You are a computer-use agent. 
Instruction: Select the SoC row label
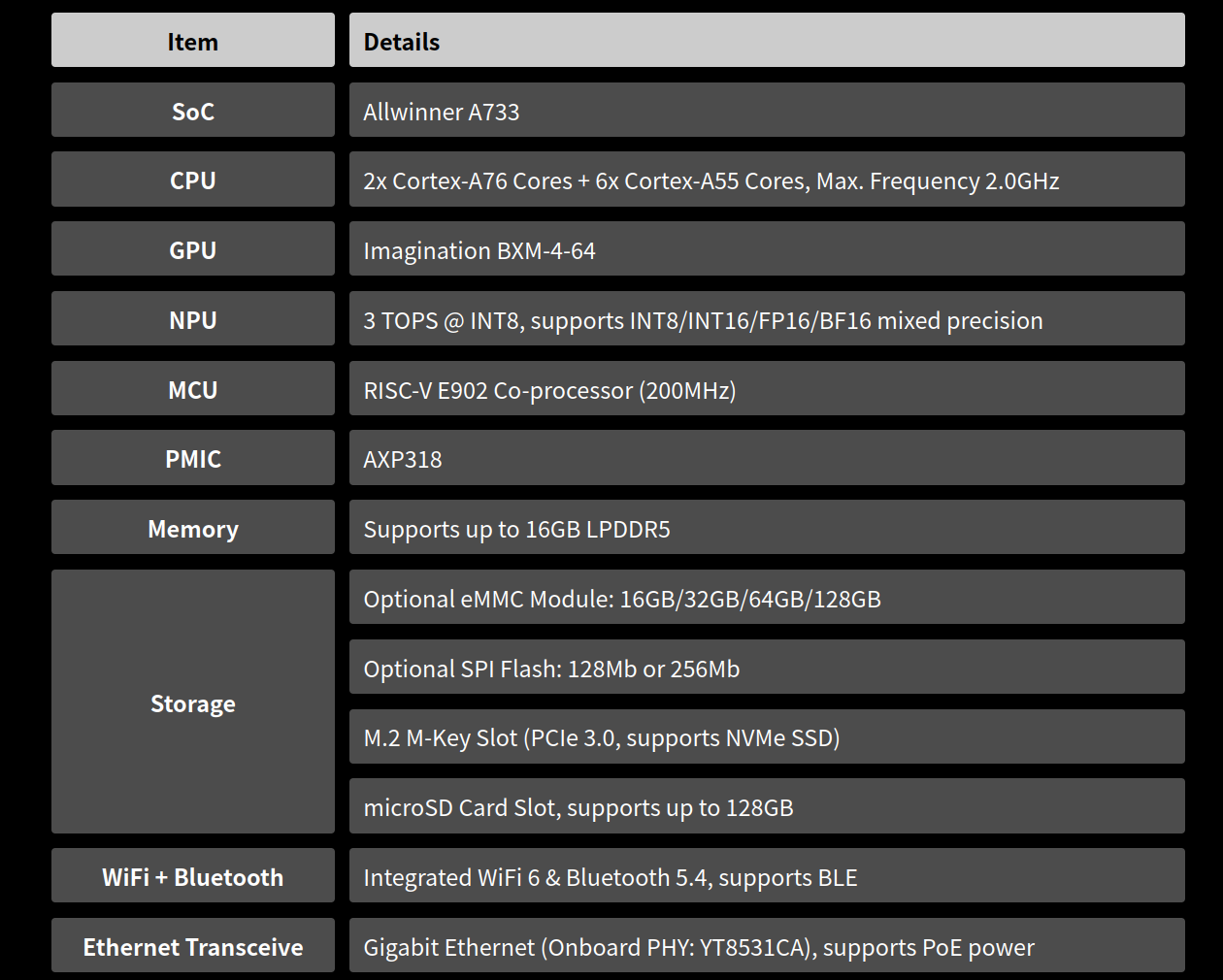(192, 112)
